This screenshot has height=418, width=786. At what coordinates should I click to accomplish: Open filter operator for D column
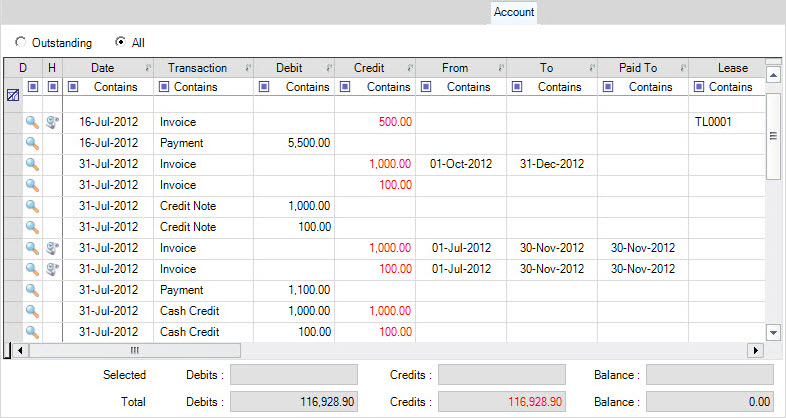tap(33, 87)
